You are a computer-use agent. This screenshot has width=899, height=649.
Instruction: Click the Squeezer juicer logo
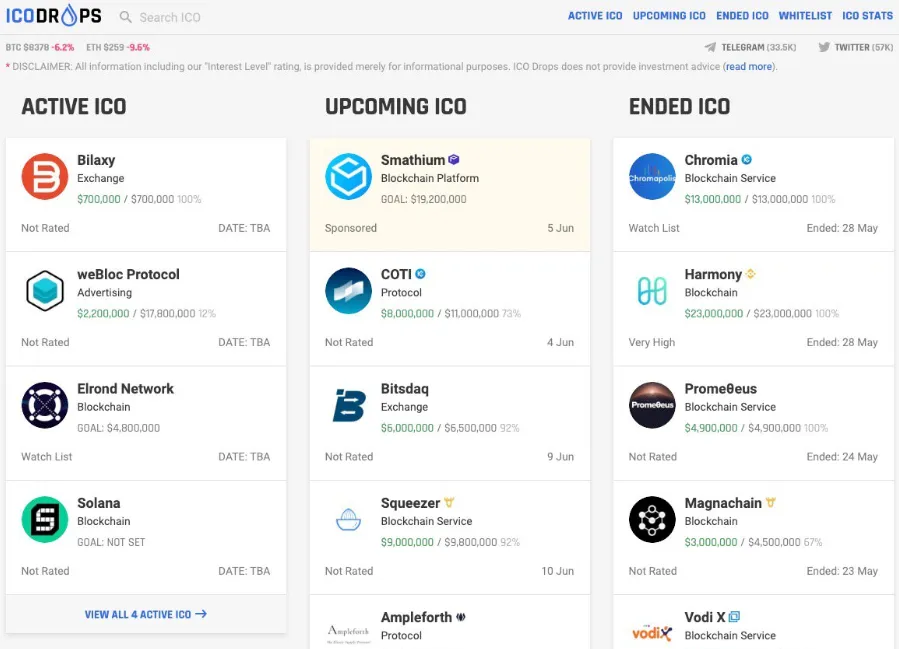coord(348,519)
